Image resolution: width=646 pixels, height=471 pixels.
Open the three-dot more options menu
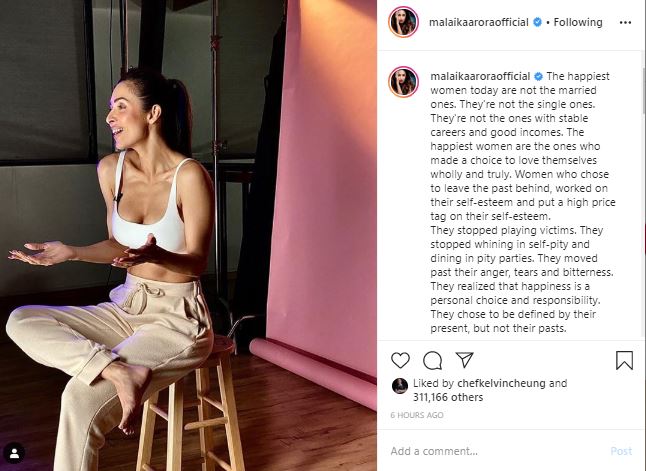(x=624, y=22)
